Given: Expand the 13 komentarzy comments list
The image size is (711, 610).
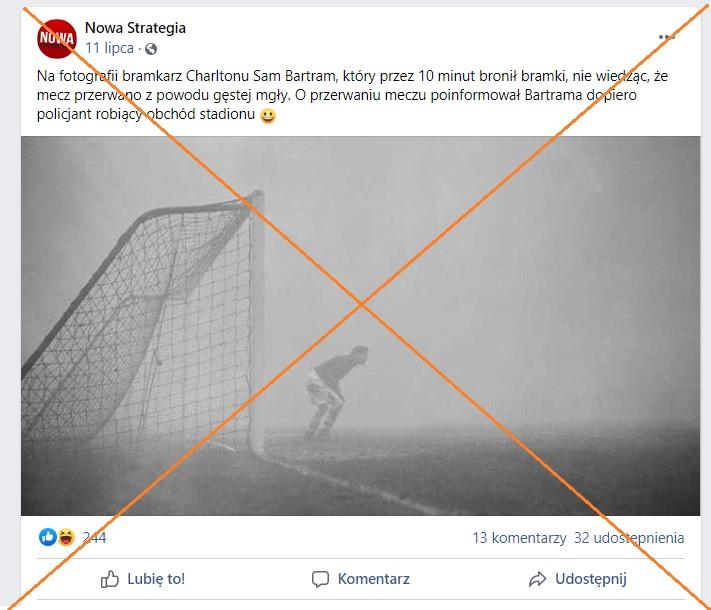Looking at the screenshot, I should pyautogui.click(x=520, y=538).
